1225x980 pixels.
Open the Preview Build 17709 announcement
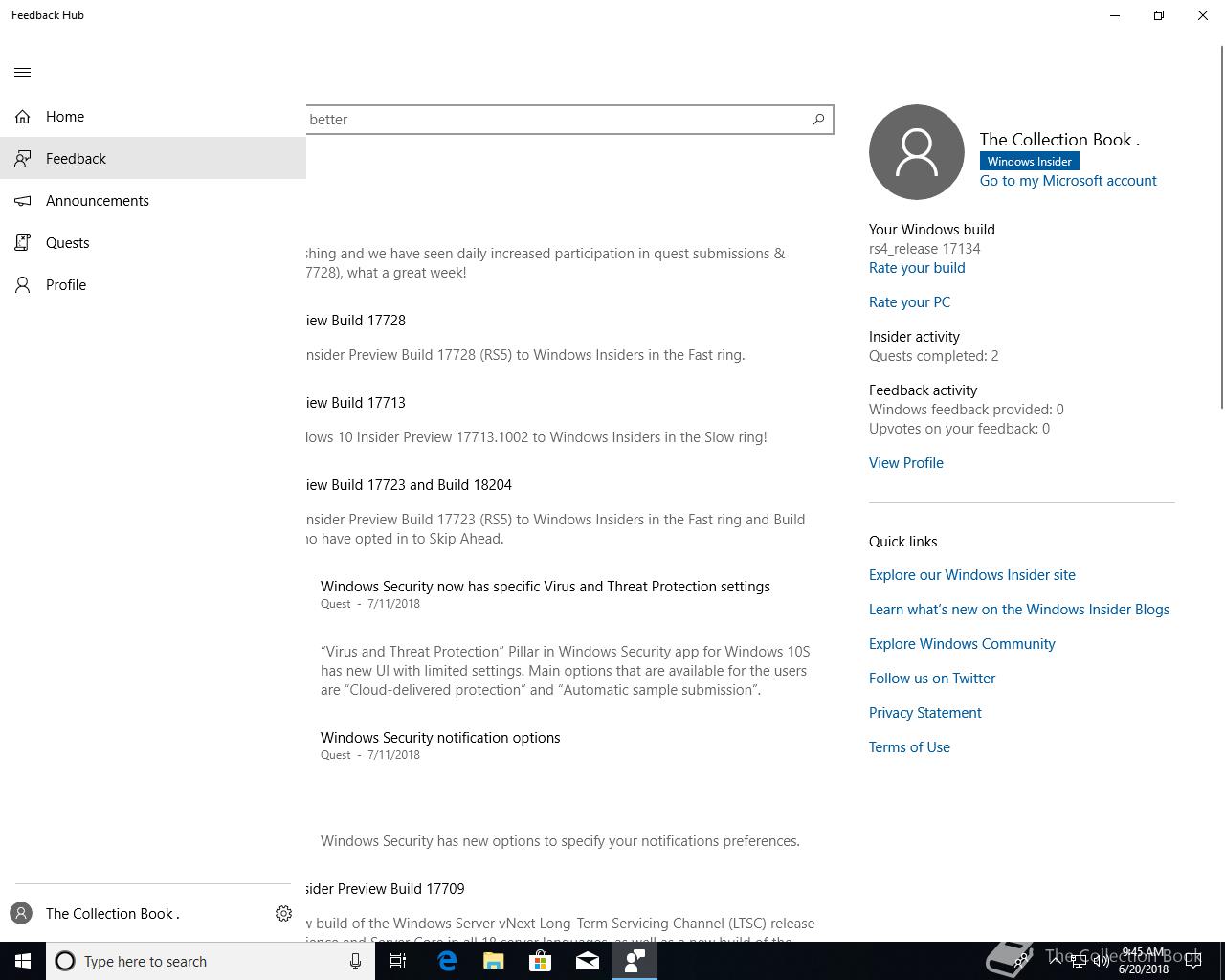coord(386,889)
